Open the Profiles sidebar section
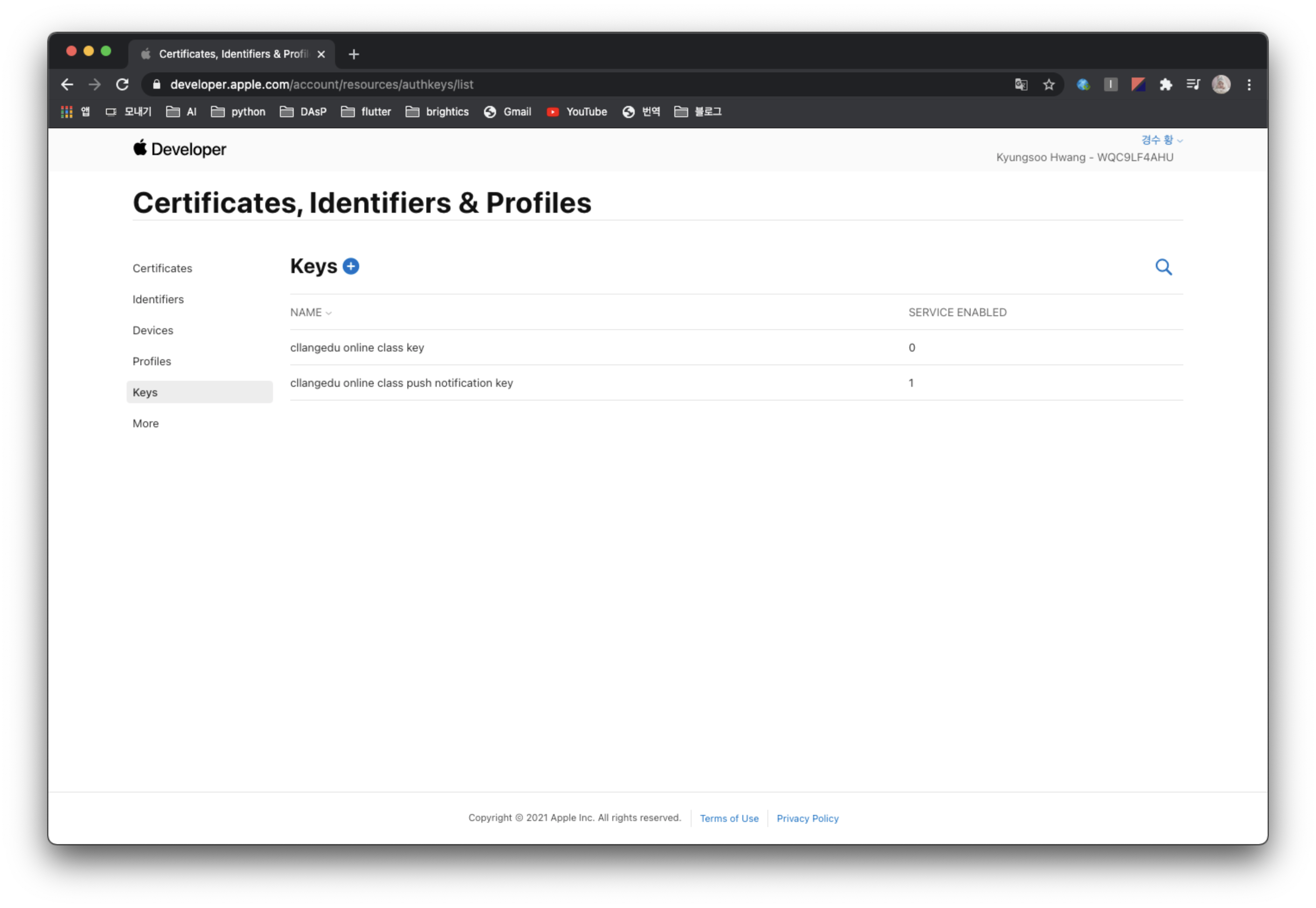Viewport: 1316px width, 908px height. tap(151, 361)
